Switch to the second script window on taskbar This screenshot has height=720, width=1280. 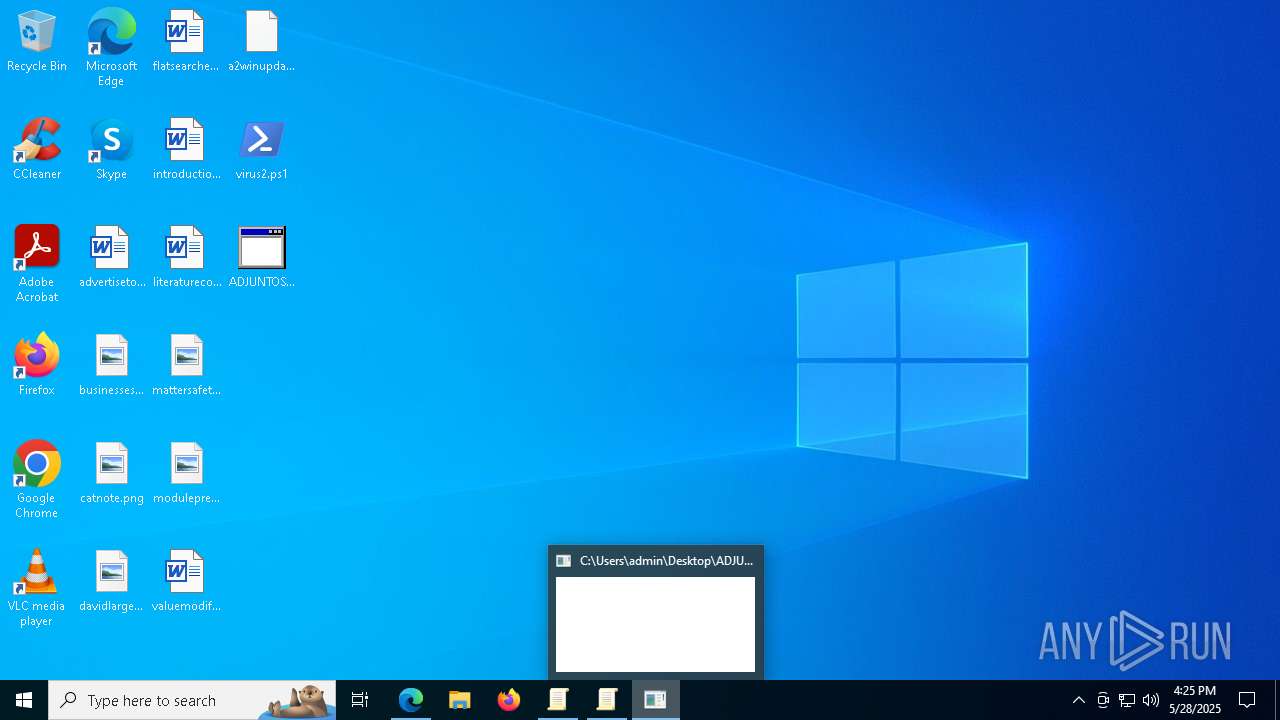point(607,700)
